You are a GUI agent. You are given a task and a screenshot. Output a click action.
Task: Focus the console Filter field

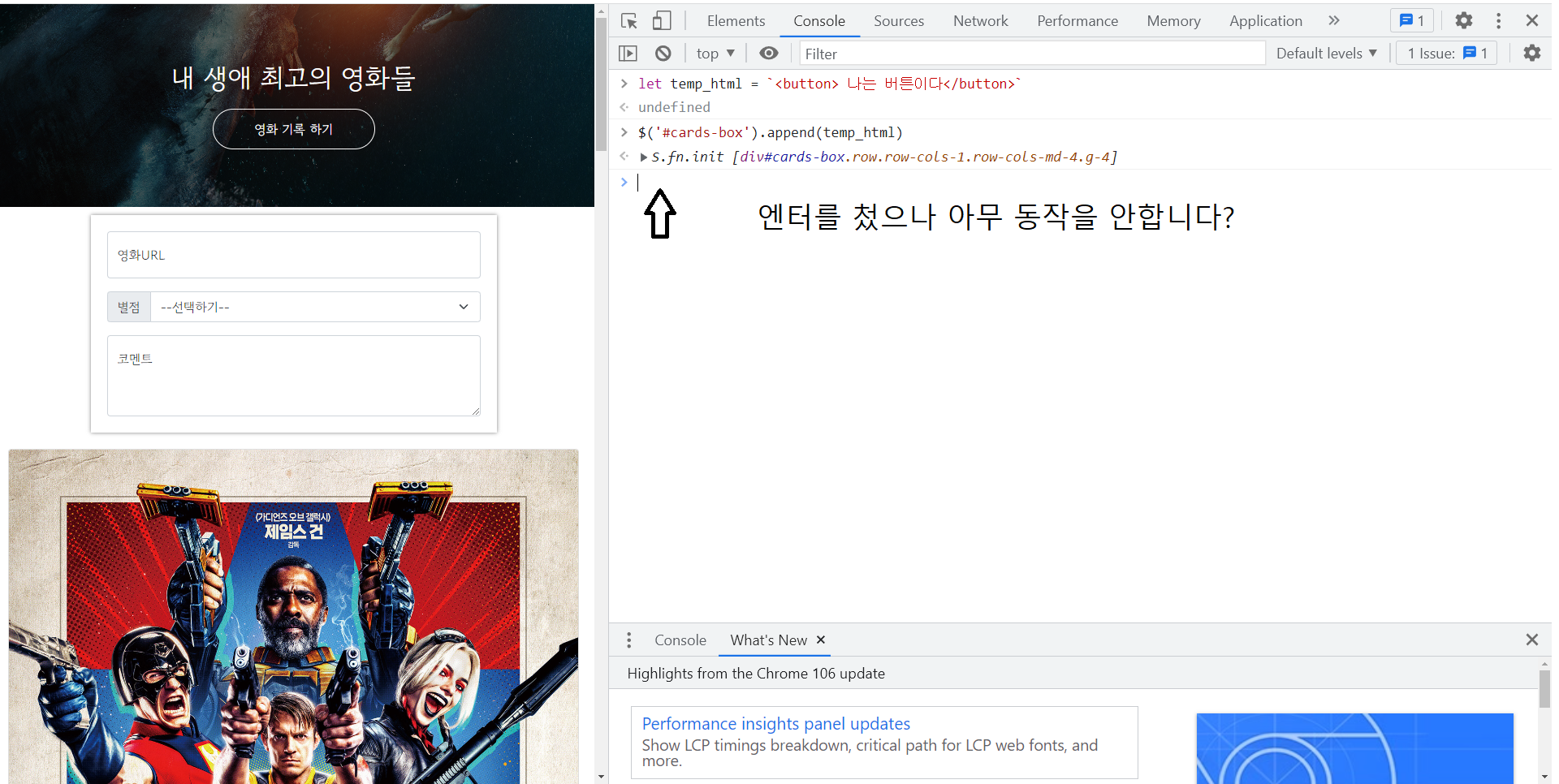[1032, 54]
